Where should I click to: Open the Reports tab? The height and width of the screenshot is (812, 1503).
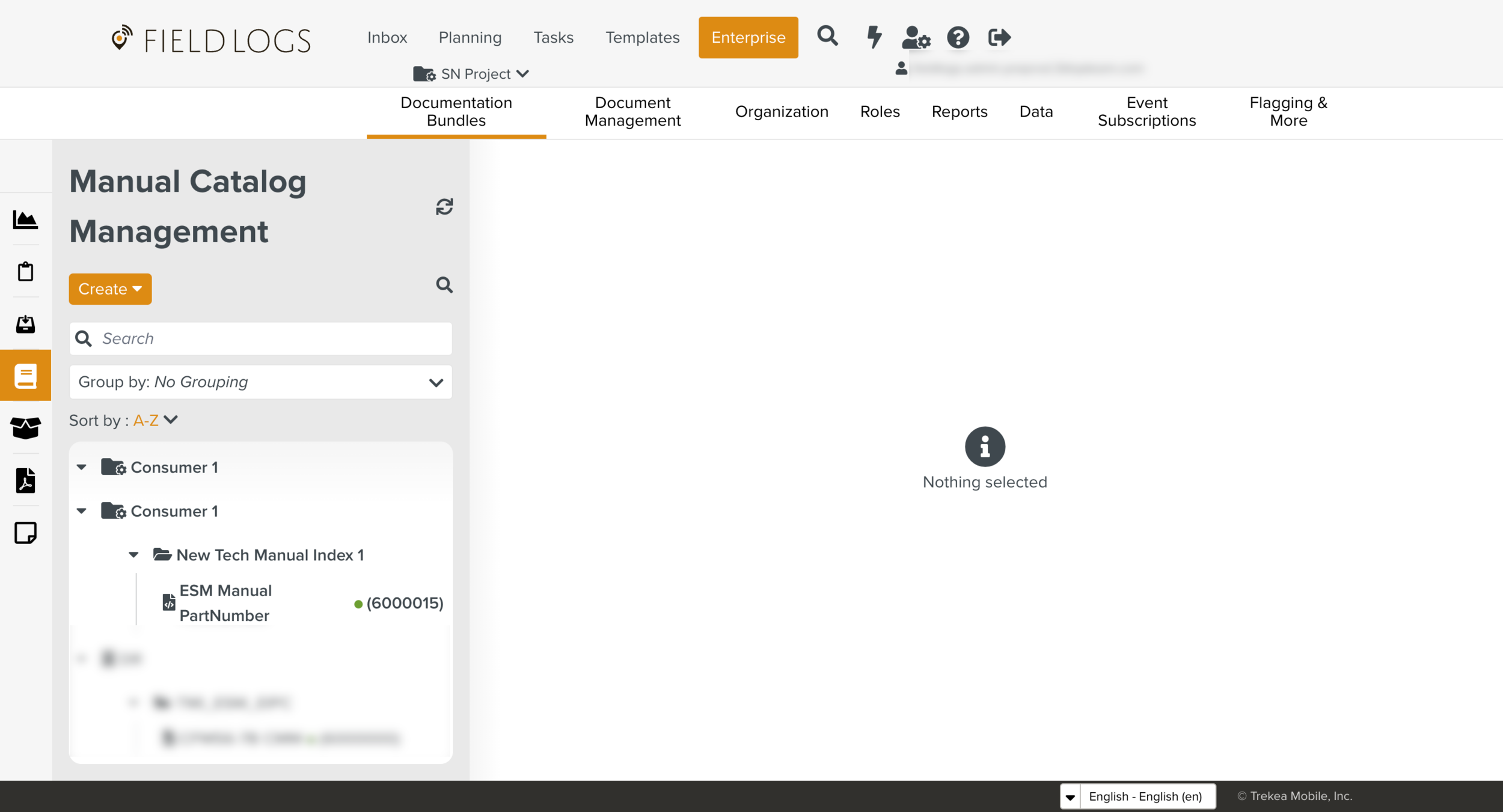(959, 112)
